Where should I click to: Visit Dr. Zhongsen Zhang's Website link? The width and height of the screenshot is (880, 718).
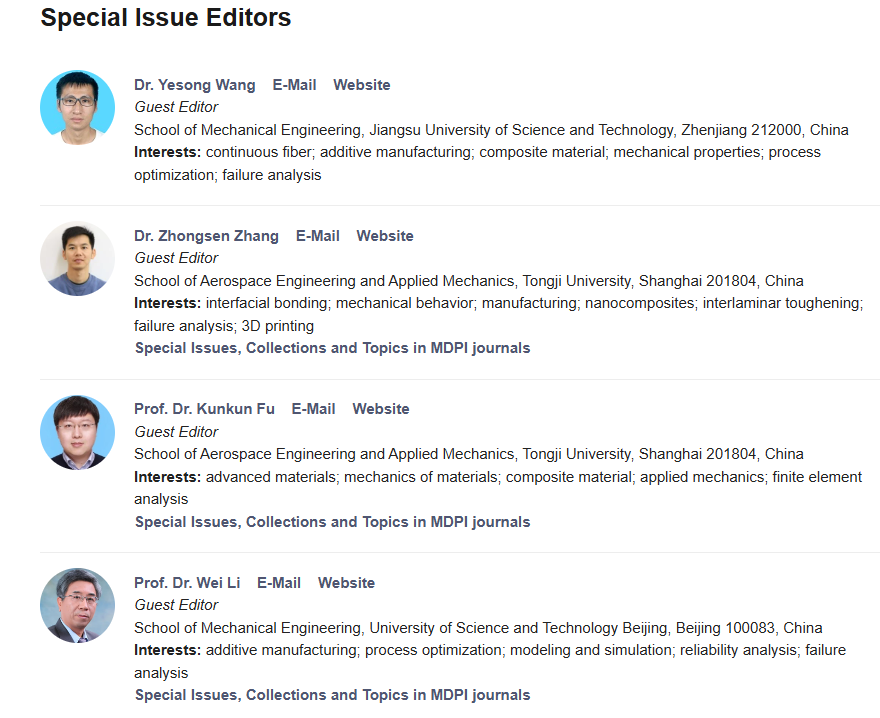coord(385,236)
